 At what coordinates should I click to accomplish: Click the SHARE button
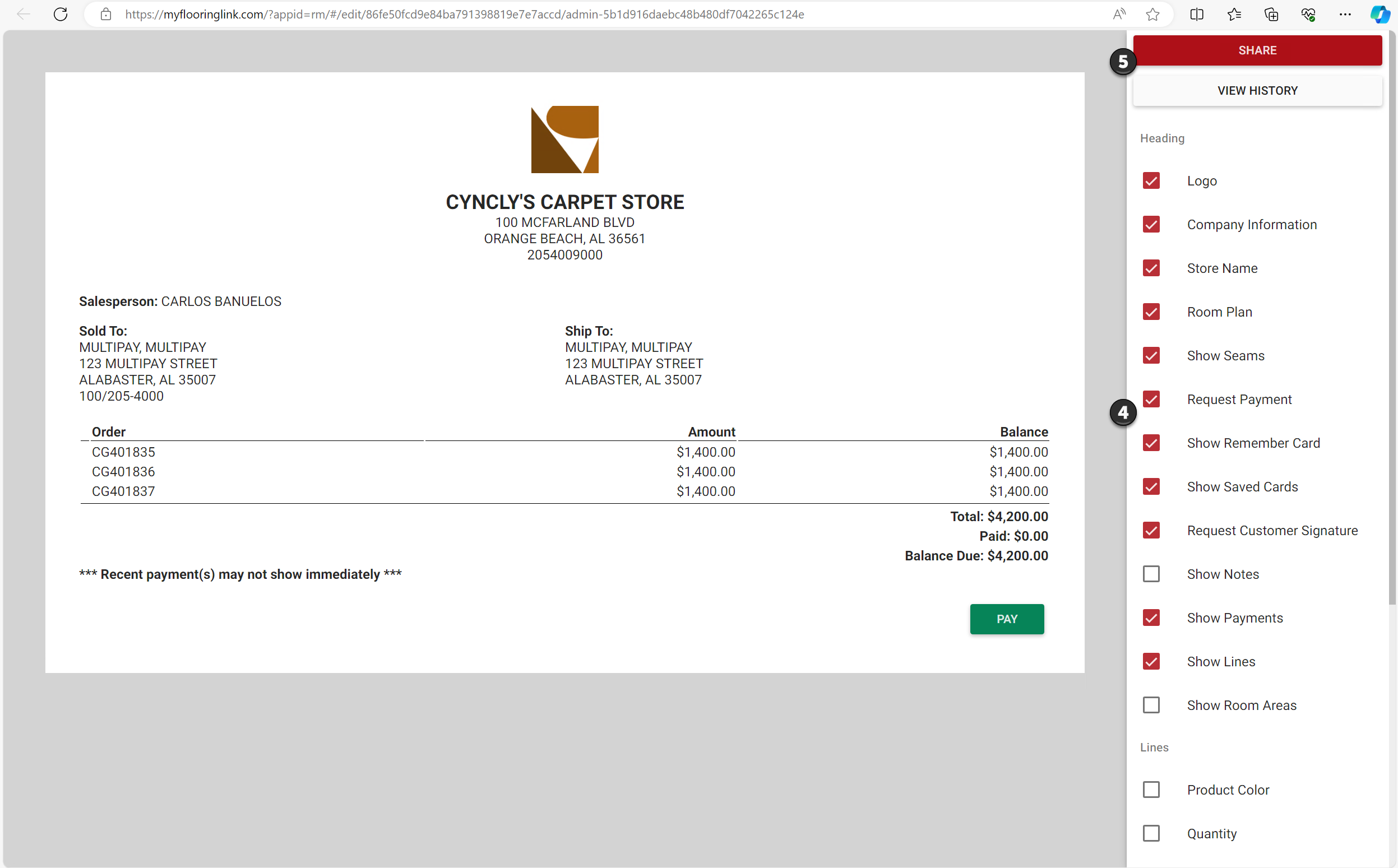point(1257,50)
